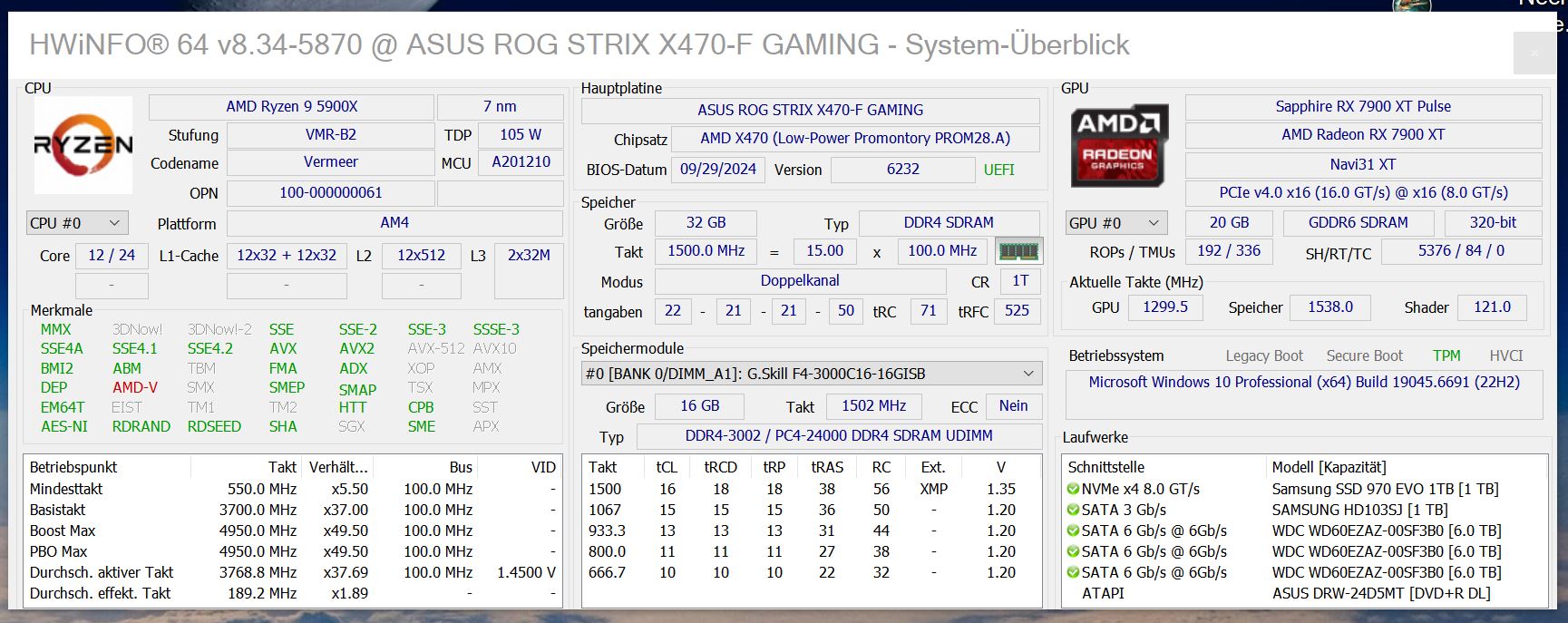Select the Sapphire RX 7900 XT Pulse field
Viewport: 1568px width, 623px height.
click(x=1363, y=107)
